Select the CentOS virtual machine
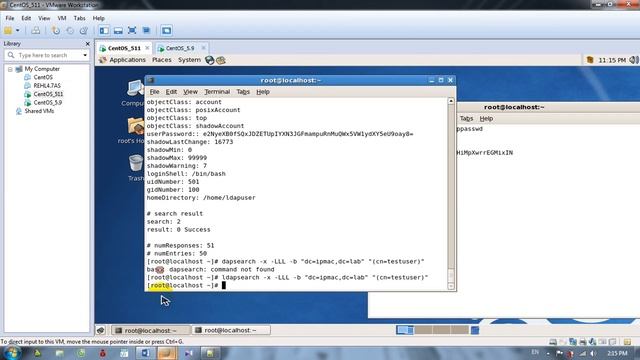Image resolution: width=640 pixels, height=360 pixels. coord(43,77)
